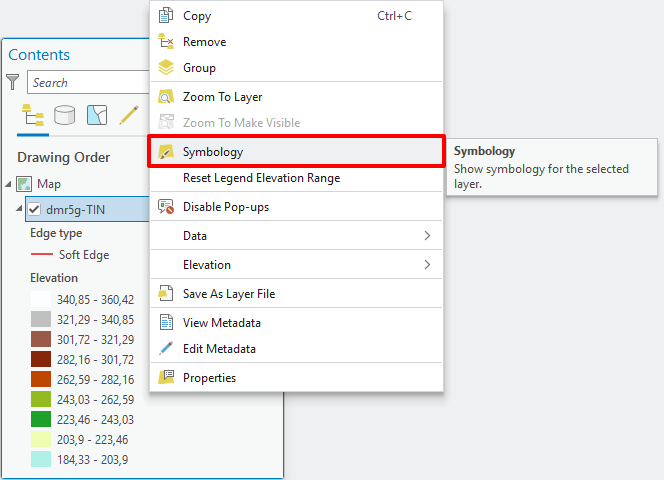
Task: Choose Reset Legend Elevation Range
Action: click(261, 178)
